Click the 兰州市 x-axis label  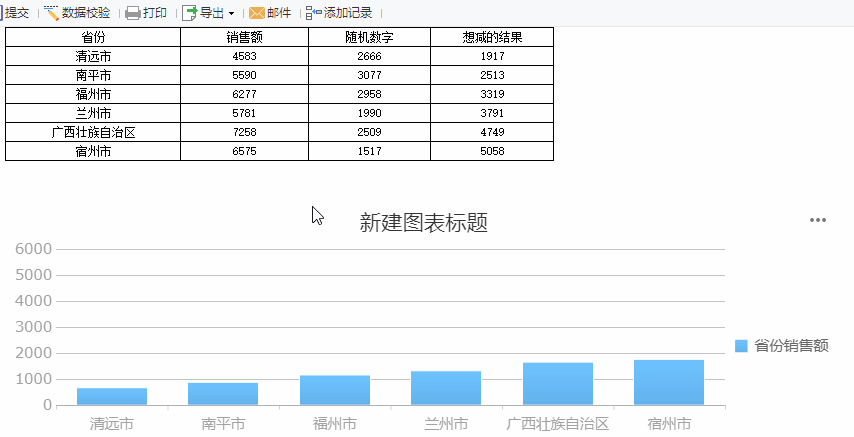coord(446,424)
